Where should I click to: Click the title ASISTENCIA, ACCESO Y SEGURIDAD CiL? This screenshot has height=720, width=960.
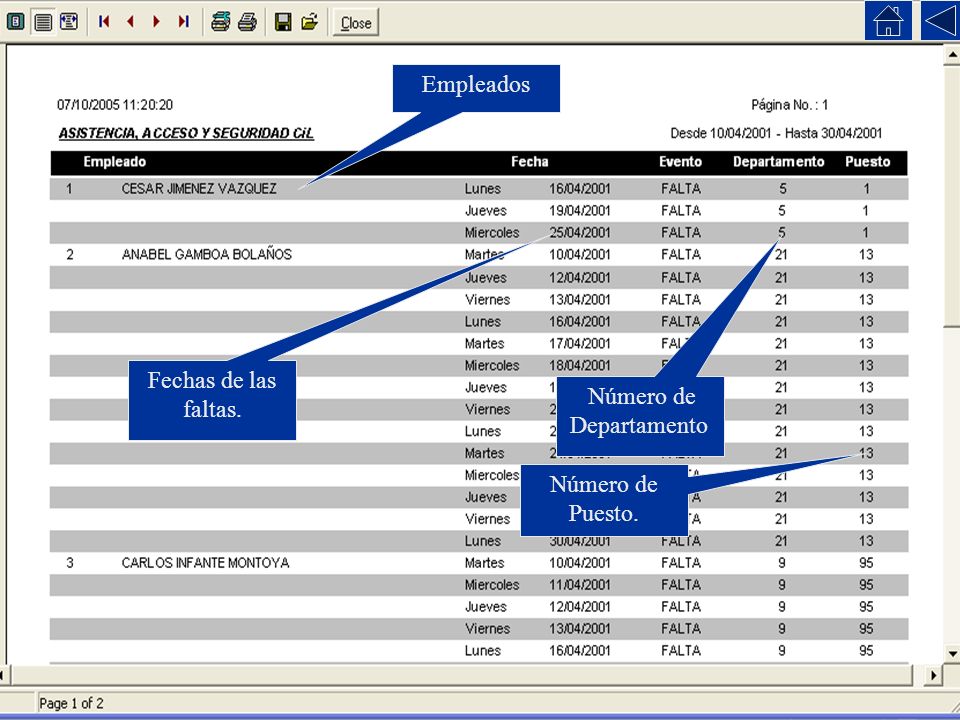tap(186, 133)
